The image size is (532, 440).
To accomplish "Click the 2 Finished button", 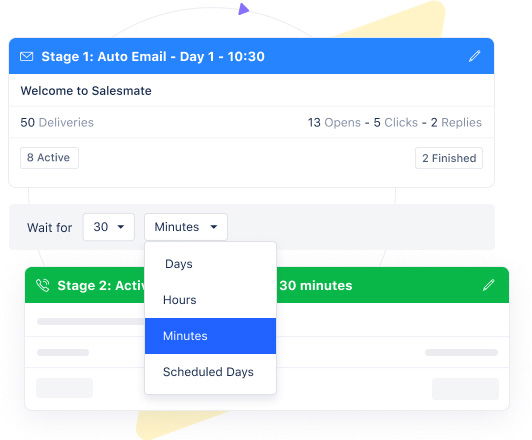I will click(x=449, y=158).
